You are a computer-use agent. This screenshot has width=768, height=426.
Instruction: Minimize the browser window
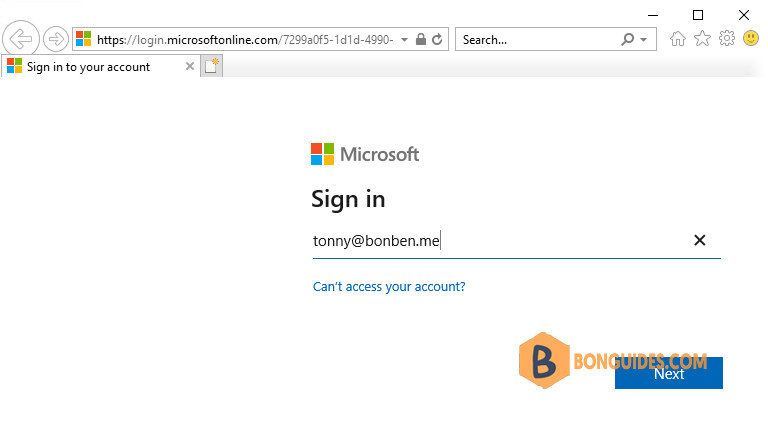coord(653,15)
